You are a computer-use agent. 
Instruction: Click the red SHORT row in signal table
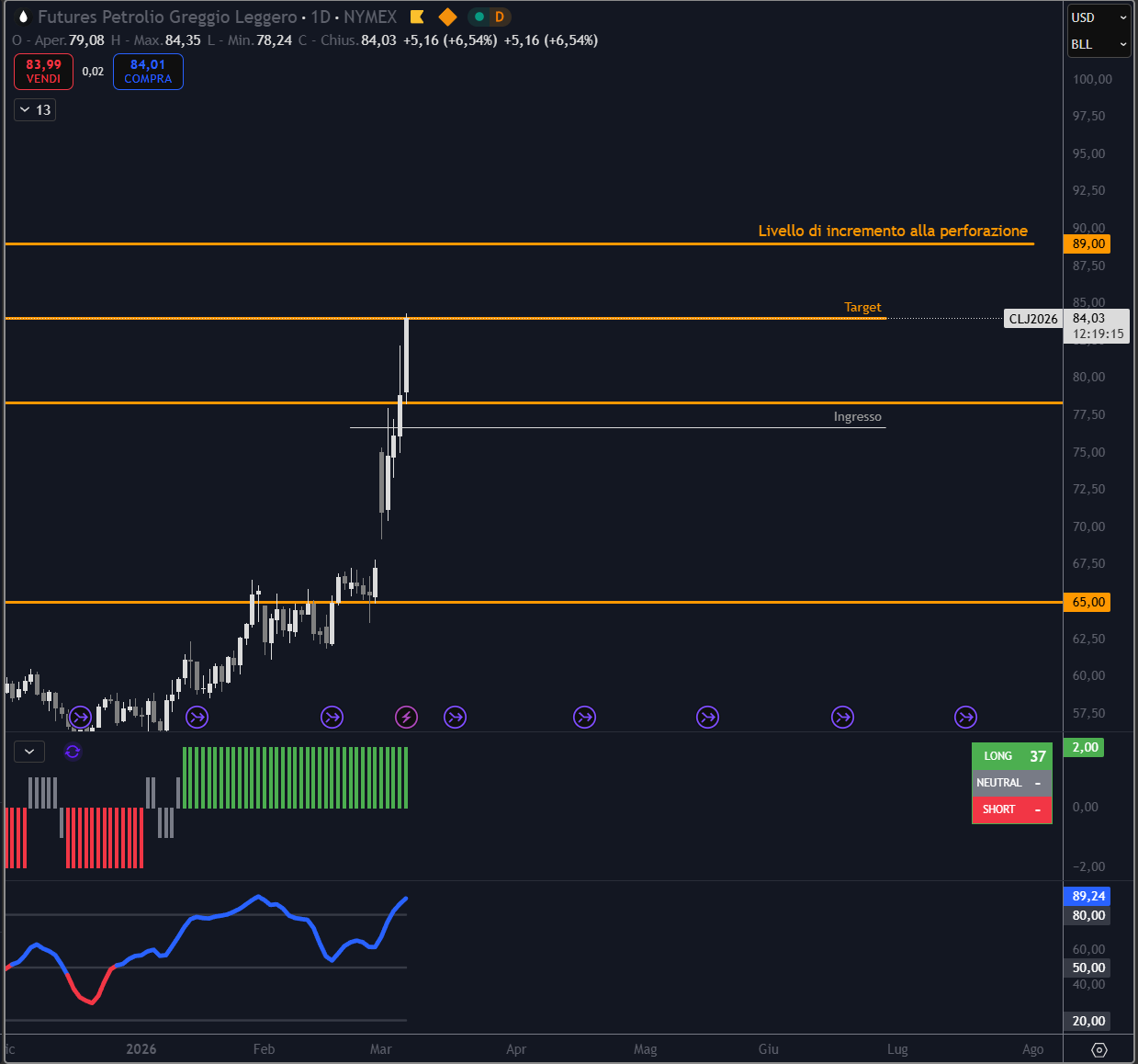pyautogui.click(x=1011, y=809)
